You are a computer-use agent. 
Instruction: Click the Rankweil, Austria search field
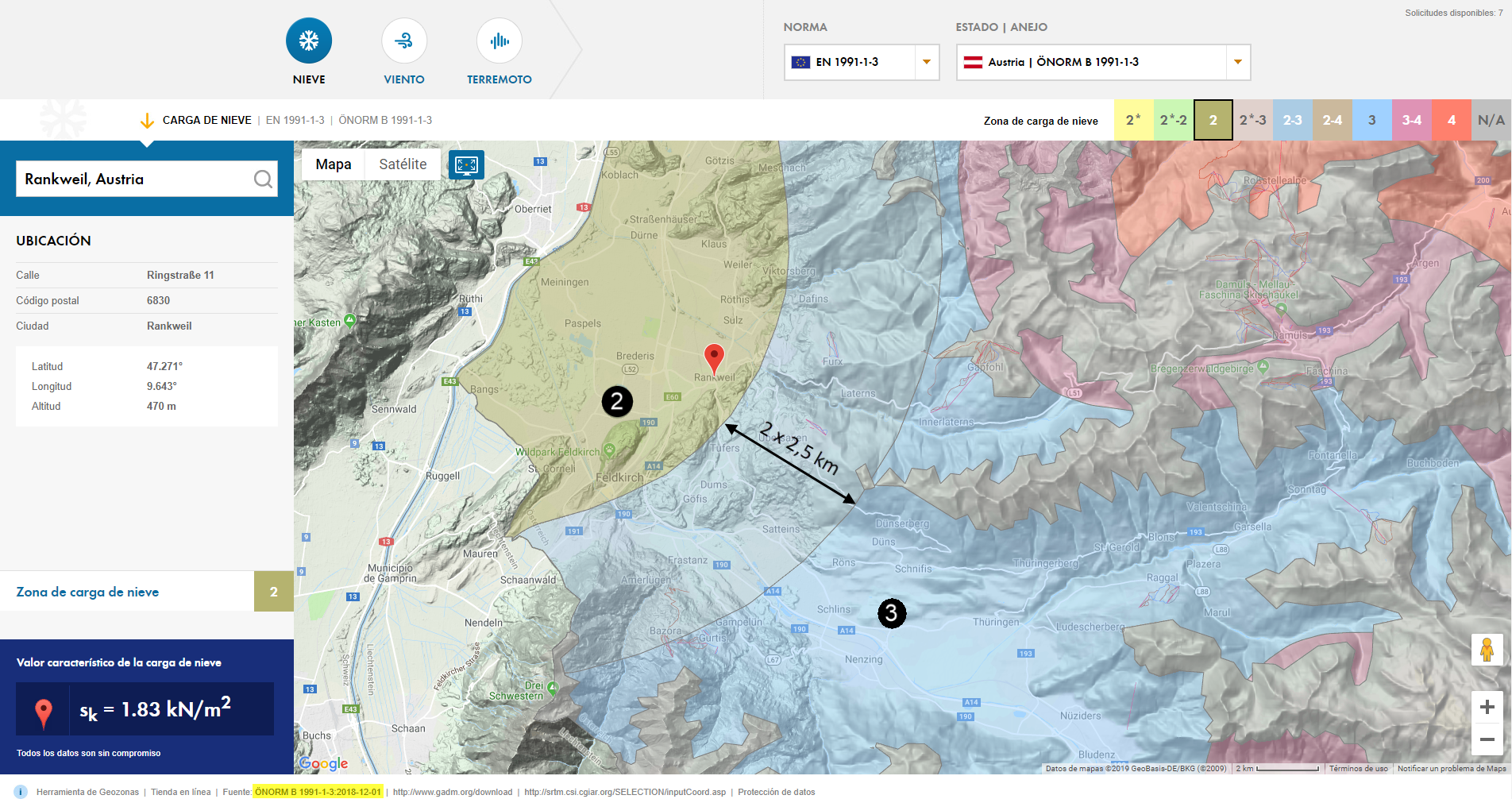pyautogui.click(x=147, y=179)
